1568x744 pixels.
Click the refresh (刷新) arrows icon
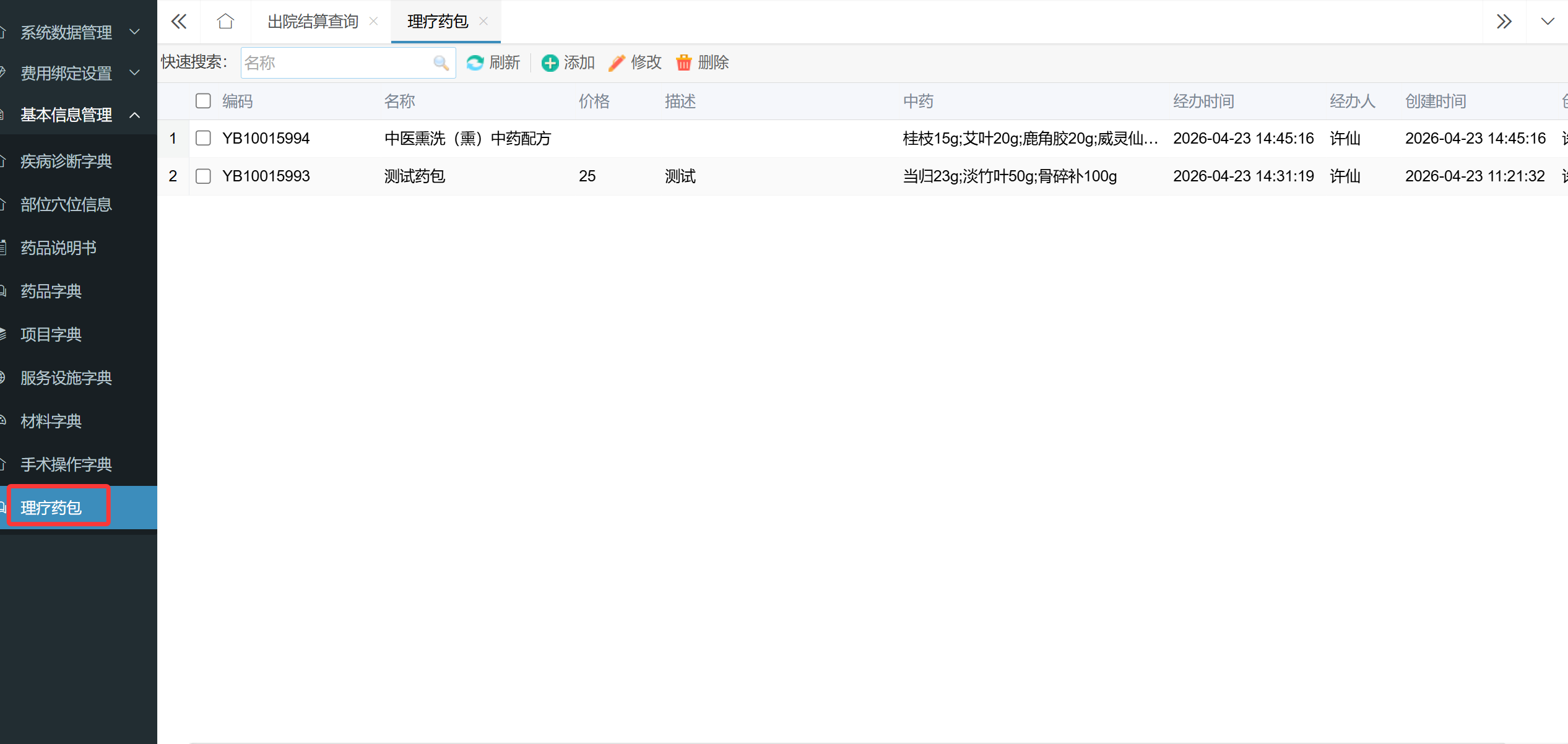tap(475, 63)
